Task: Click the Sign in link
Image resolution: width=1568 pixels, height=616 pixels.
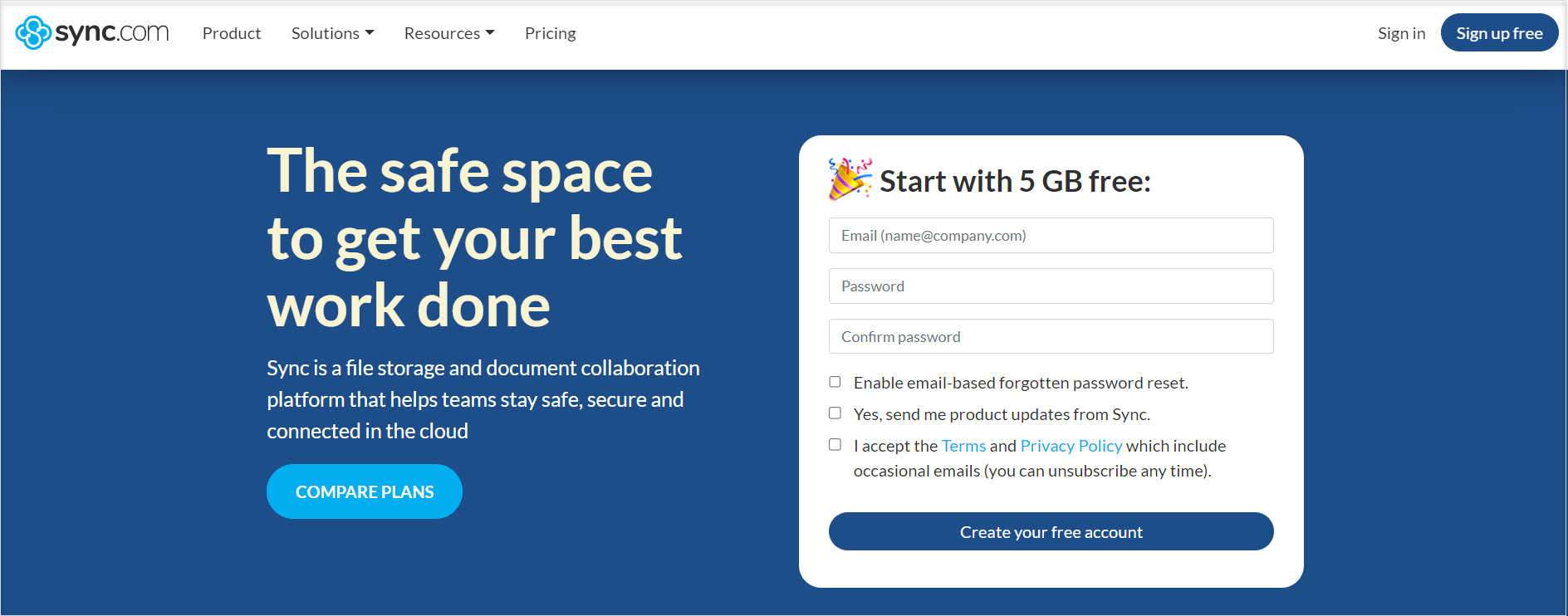Action: (1401, 33)
